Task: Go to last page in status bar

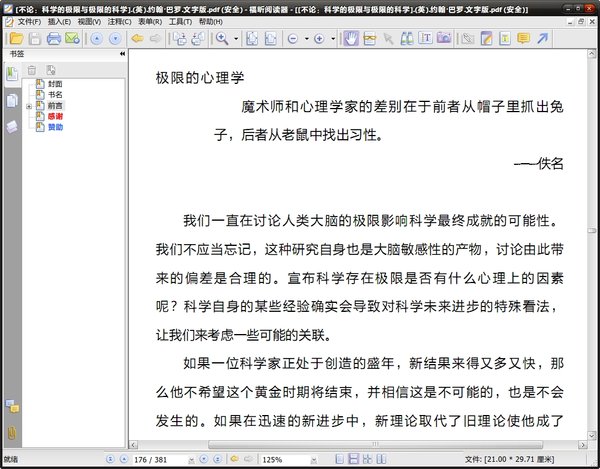Action: coord(217,459)
